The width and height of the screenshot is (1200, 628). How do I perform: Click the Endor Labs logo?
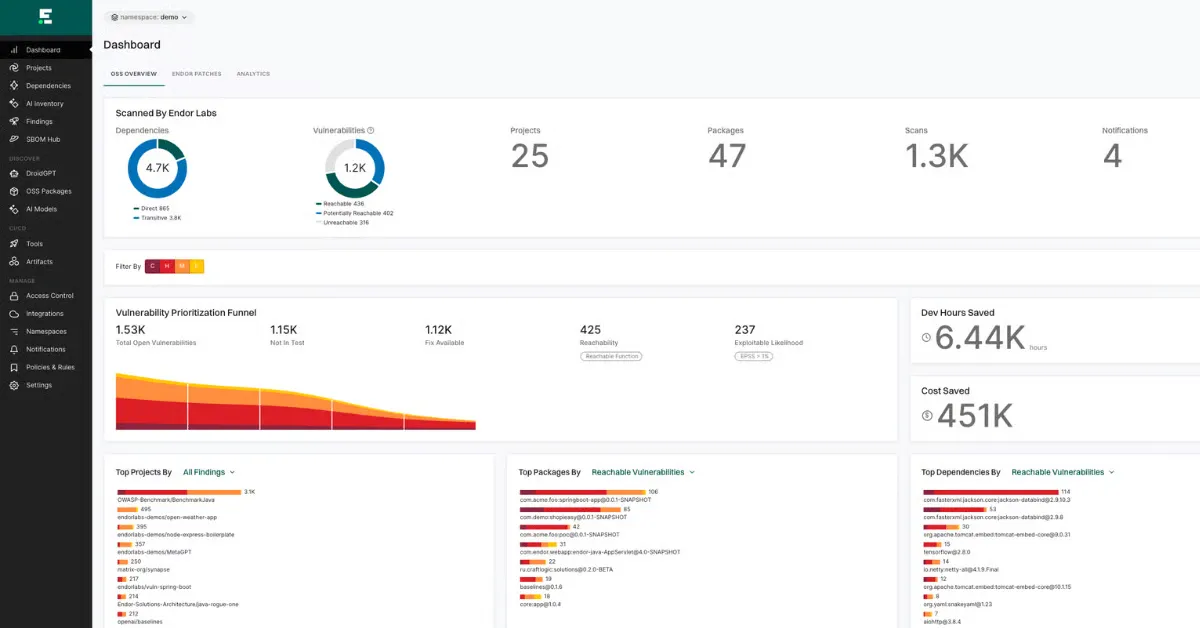point(43,16)
